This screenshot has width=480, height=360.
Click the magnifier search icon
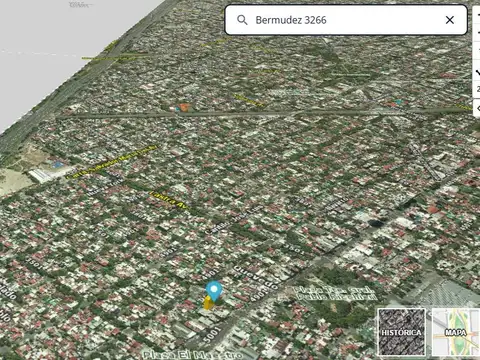(242, 20)
